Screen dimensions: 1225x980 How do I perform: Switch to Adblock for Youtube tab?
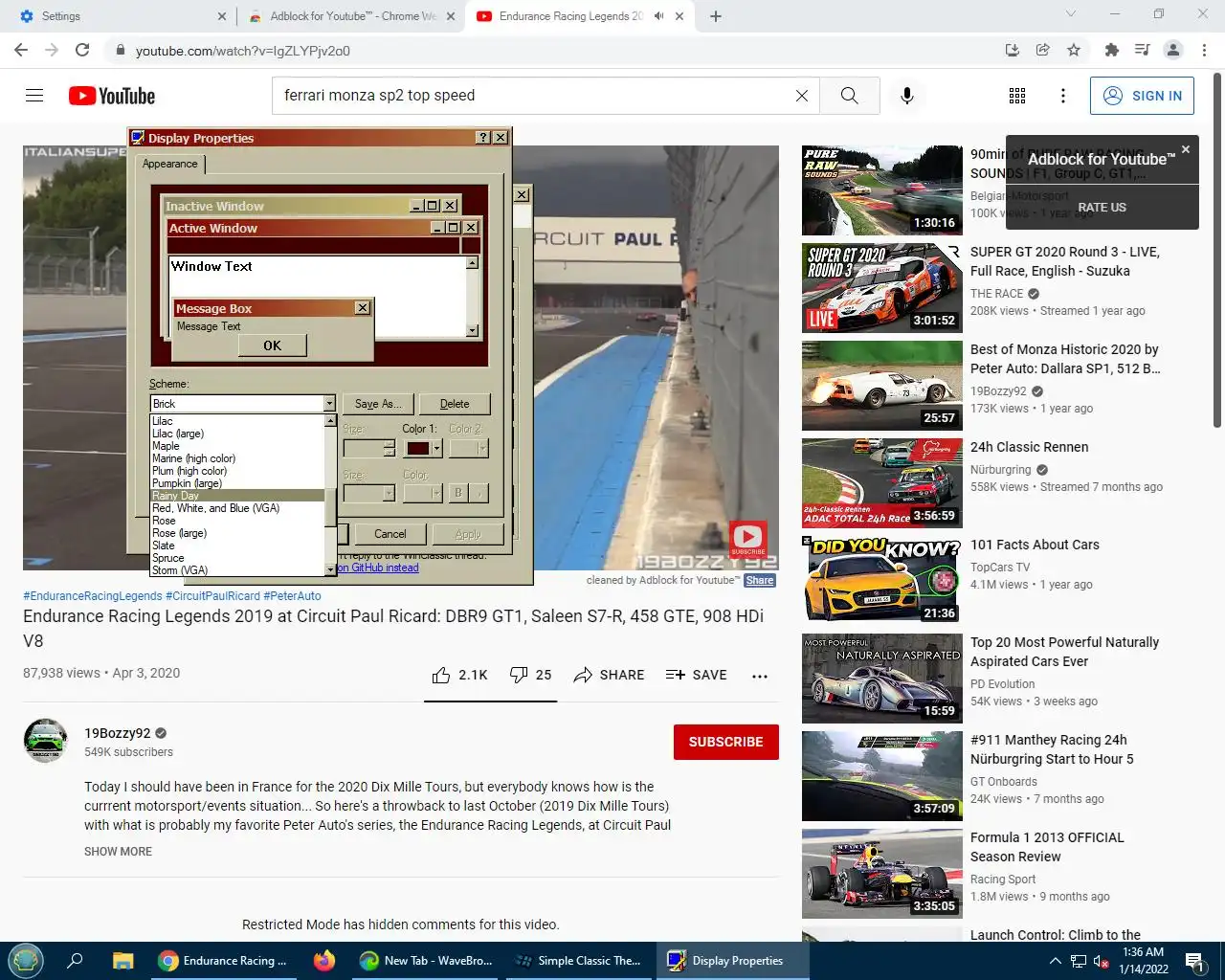(353, 16)
